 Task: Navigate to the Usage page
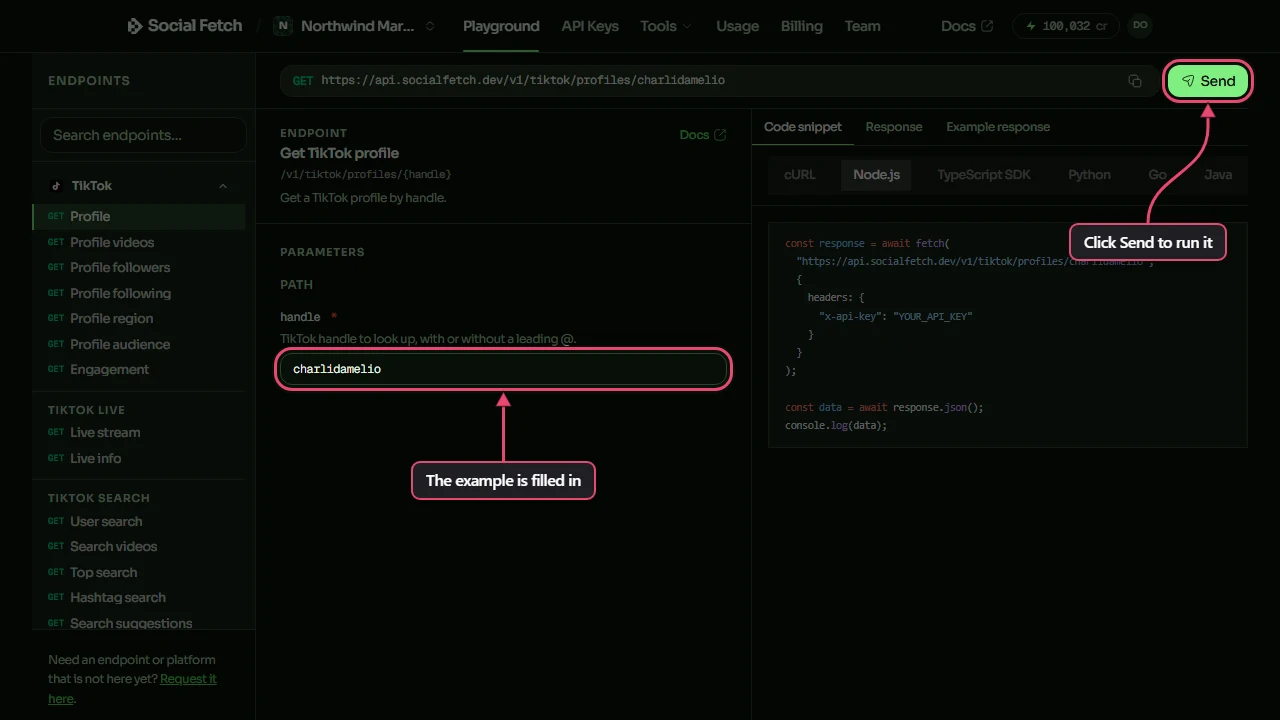(737, 26)
